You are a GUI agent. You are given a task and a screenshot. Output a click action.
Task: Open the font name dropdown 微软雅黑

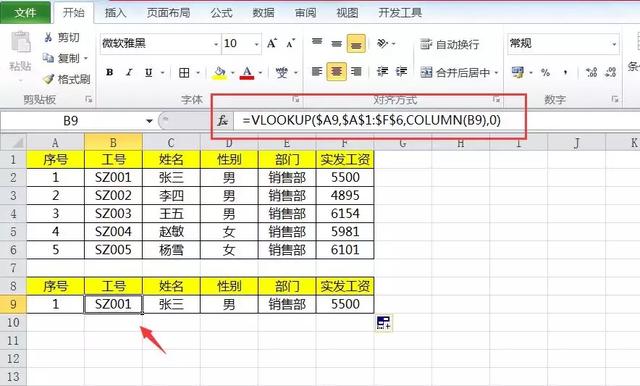(x=216, y=44)
